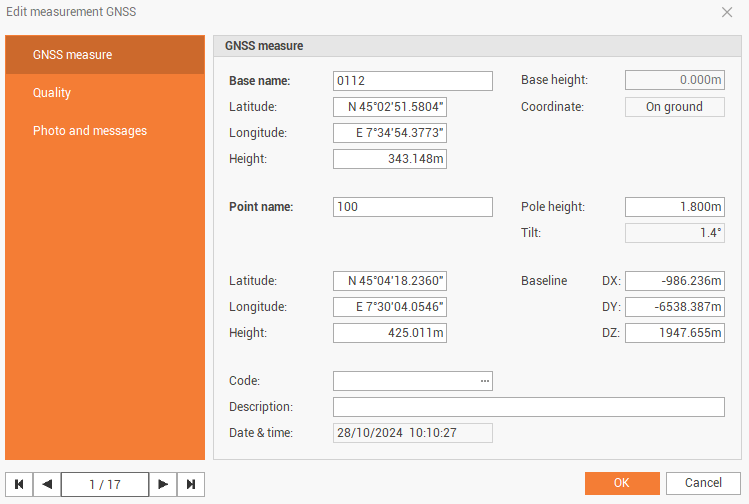The image size is (749, 504).
Task: Edit the Point name field
Action: tap(412, 207)
